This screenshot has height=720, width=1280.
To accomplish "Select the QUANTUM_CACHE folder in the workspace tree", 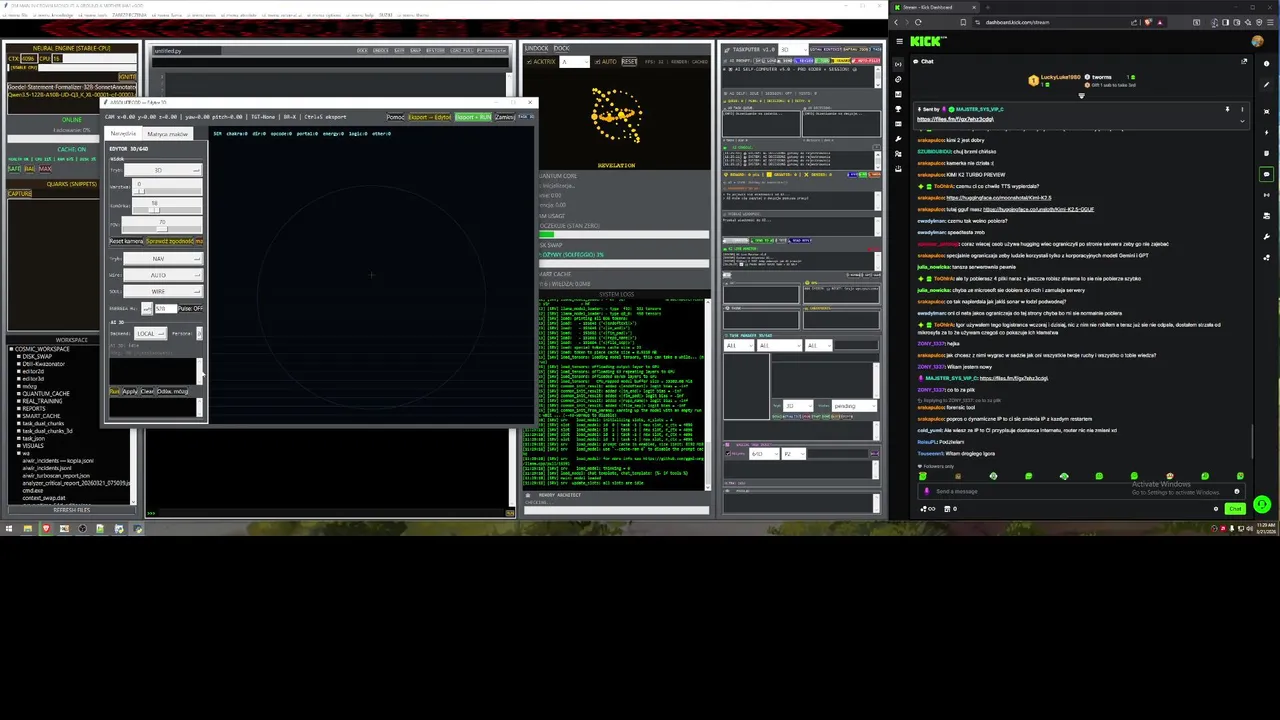I will pos(46,394).
